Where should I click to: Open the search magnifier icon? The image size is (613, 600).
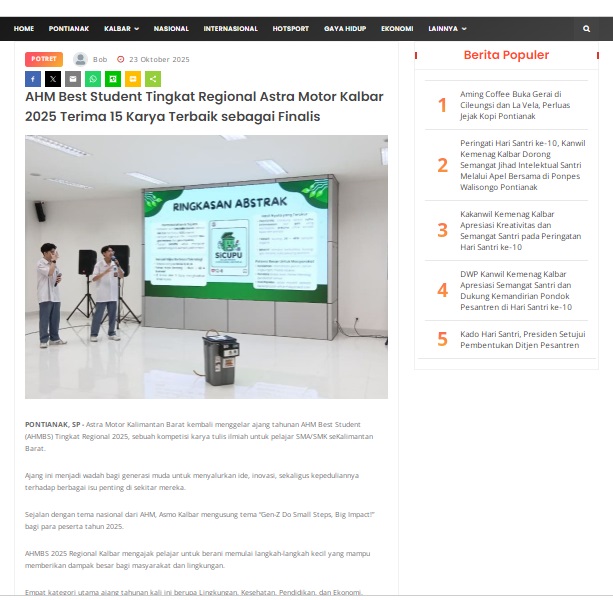[587, 29]
